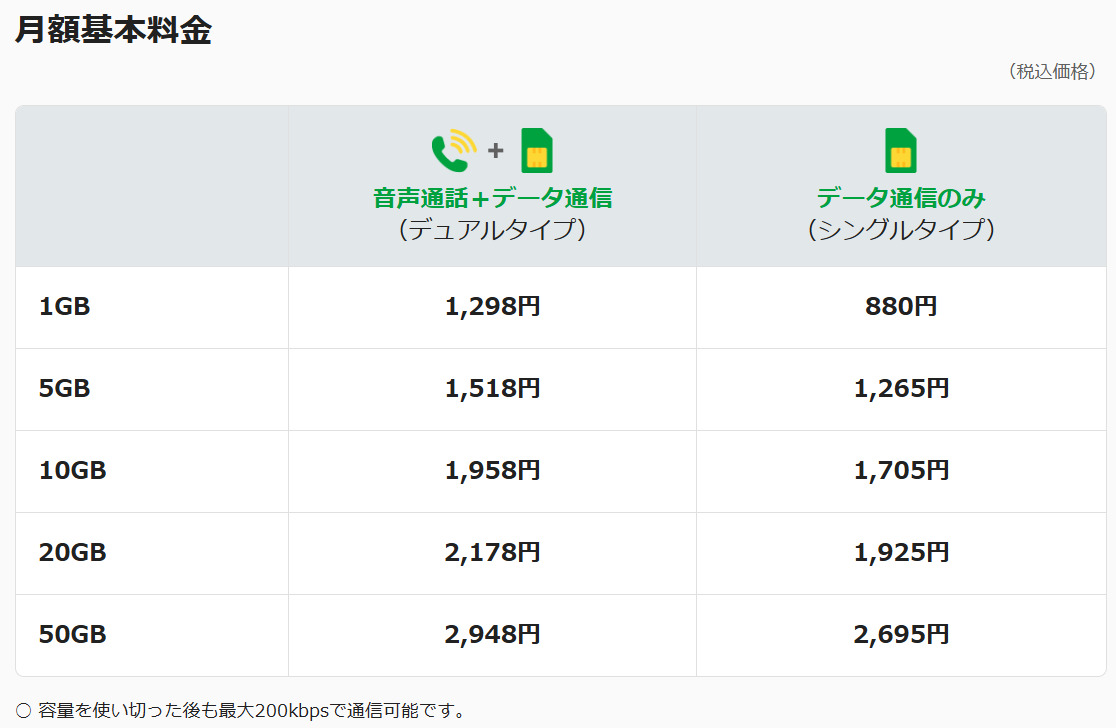Click the 5GB row label
The height and width of the screenshot is (728, 1116).
pyautogui.click(x=64, y=389)
